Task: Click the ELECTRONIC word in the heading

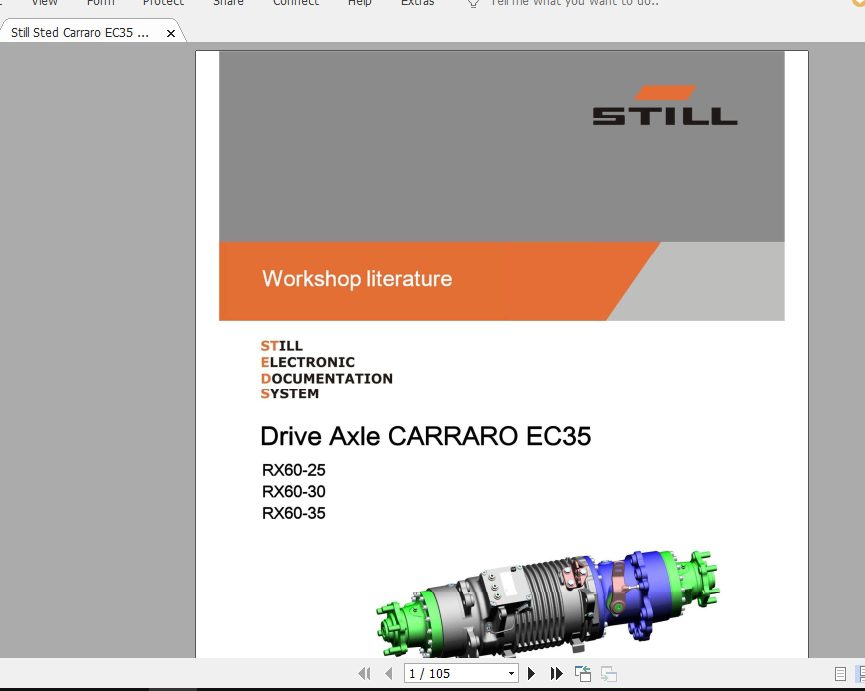Action: 308,362
